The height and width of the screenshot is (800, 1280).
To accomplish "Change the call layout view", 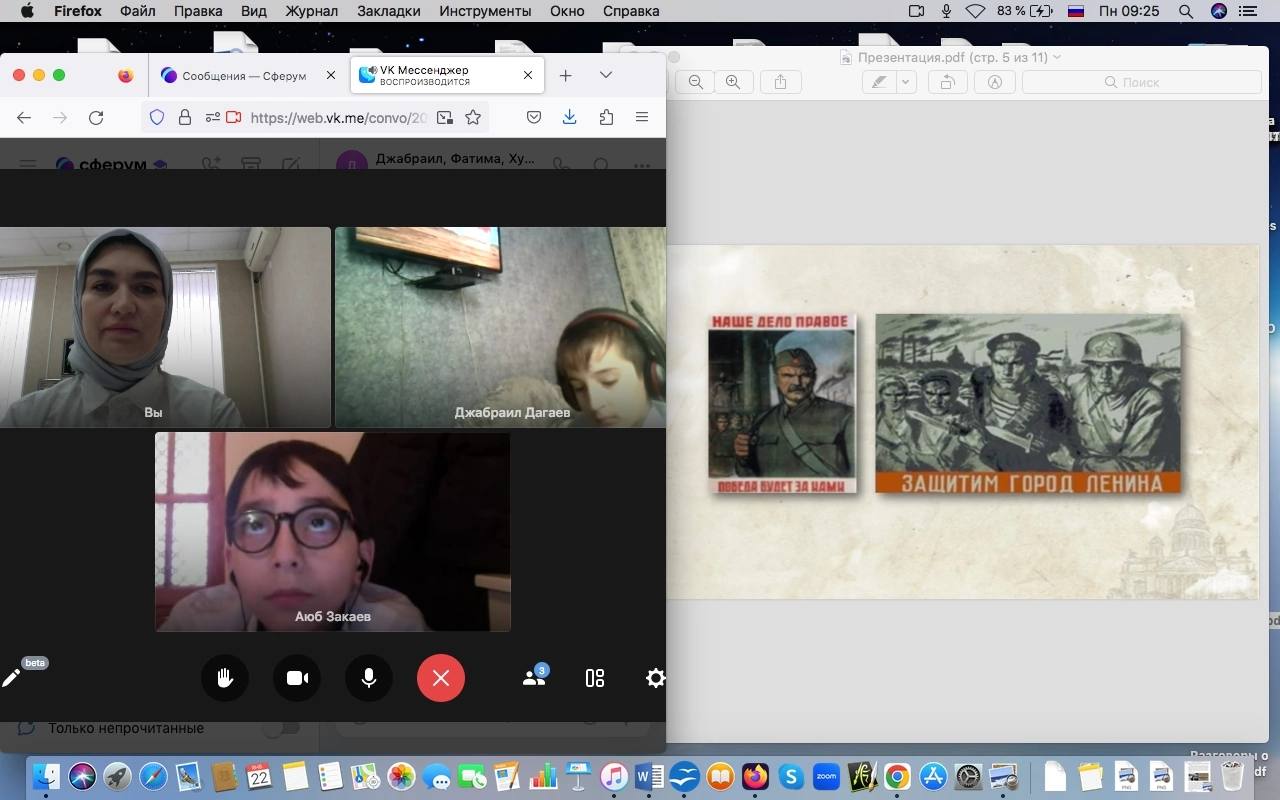I will [595, 678].
